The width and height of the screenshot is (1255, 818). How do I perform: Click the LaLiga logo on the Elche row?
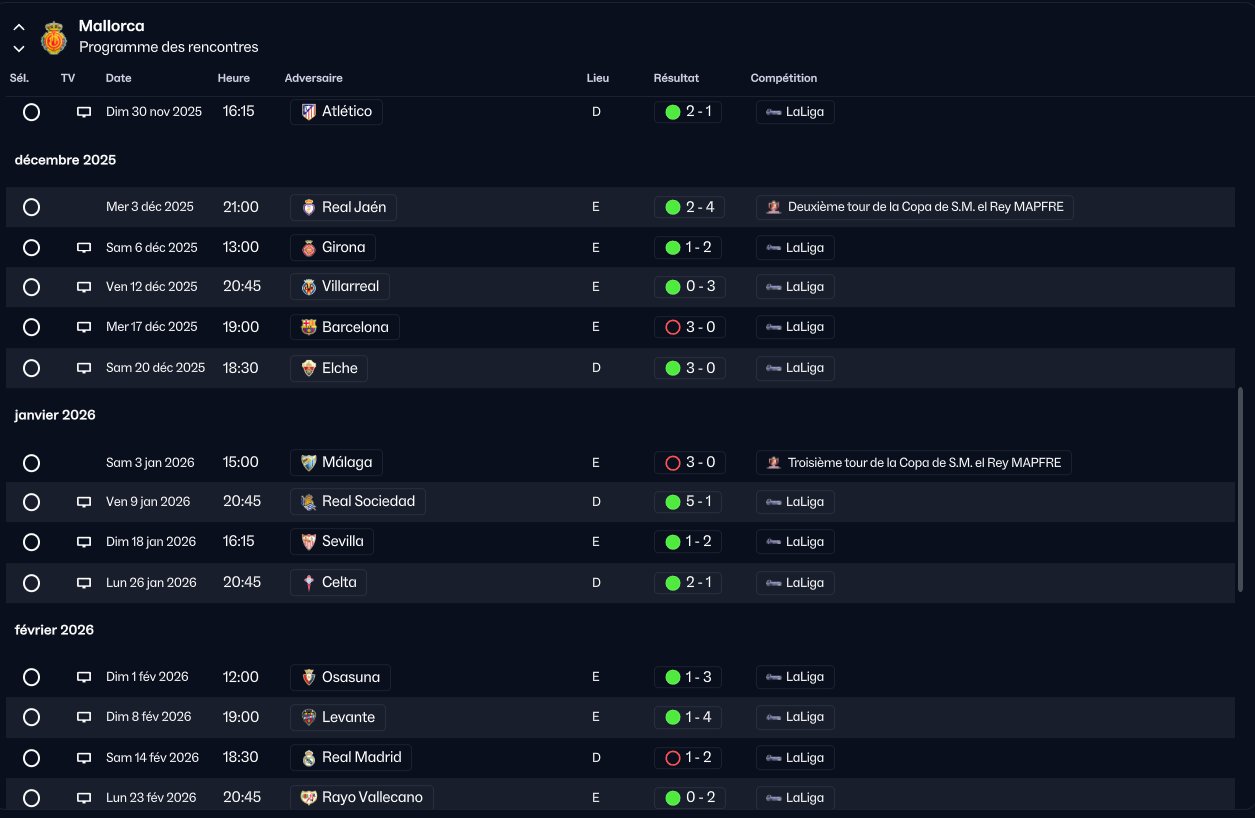point(773,368)
